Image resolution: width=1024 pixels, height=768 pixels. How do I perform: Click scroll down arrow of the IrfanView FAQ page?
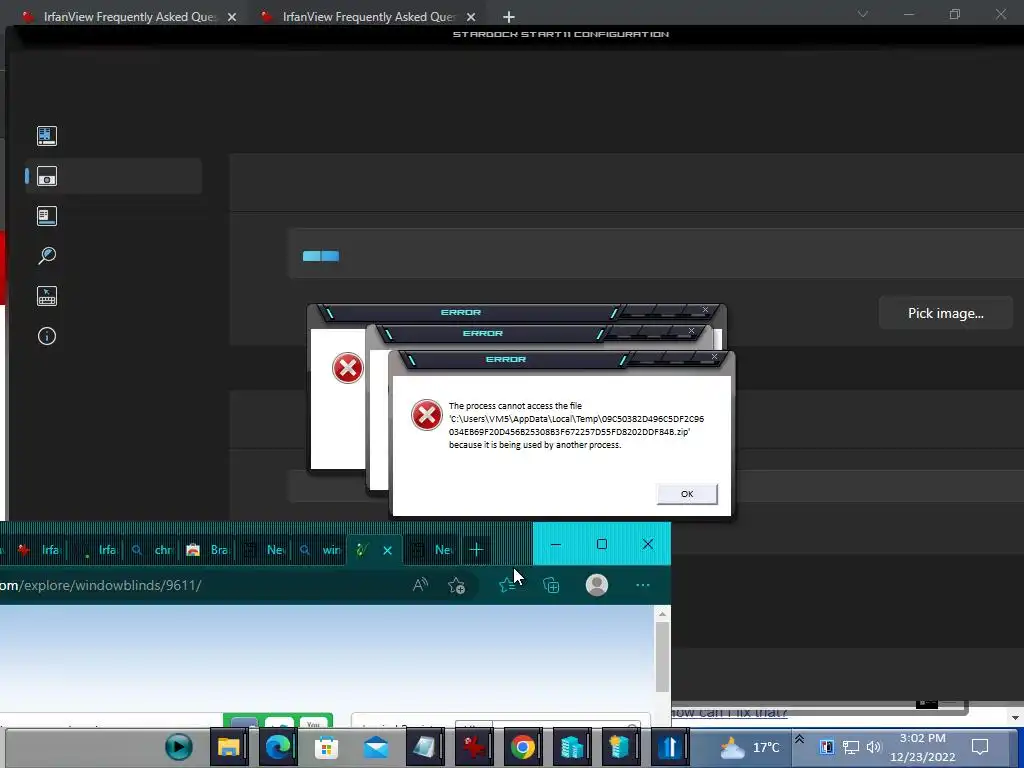coord(1015,718)
